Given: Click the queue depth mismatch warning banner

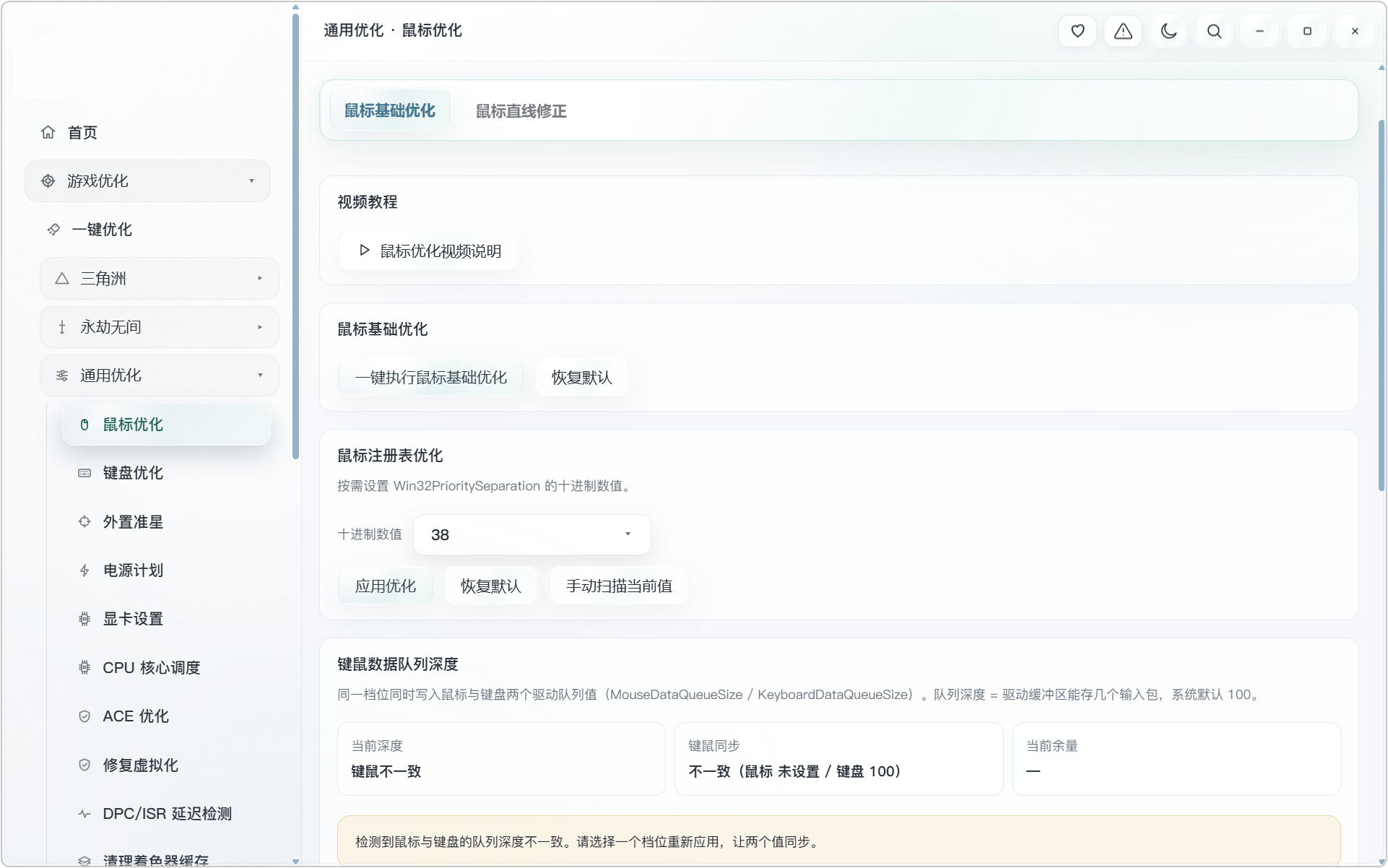Looking at the screenshot, I should pyautogui.click(x=838, y=841).
